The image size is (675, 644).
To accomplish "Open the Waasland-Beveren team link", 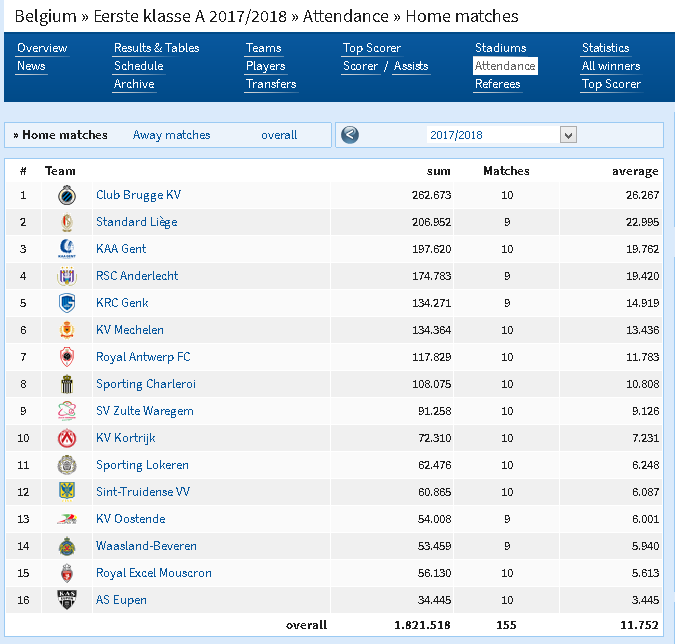I will pyautogui.click(x=146, y=546).
